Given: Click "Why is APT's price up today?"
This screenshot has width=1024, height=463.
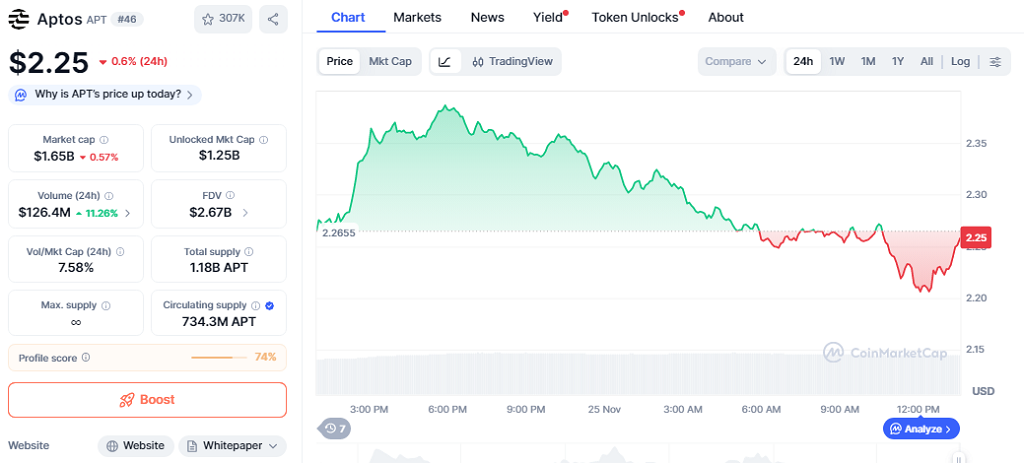Looking at the screenshot, I should [105, 94].
